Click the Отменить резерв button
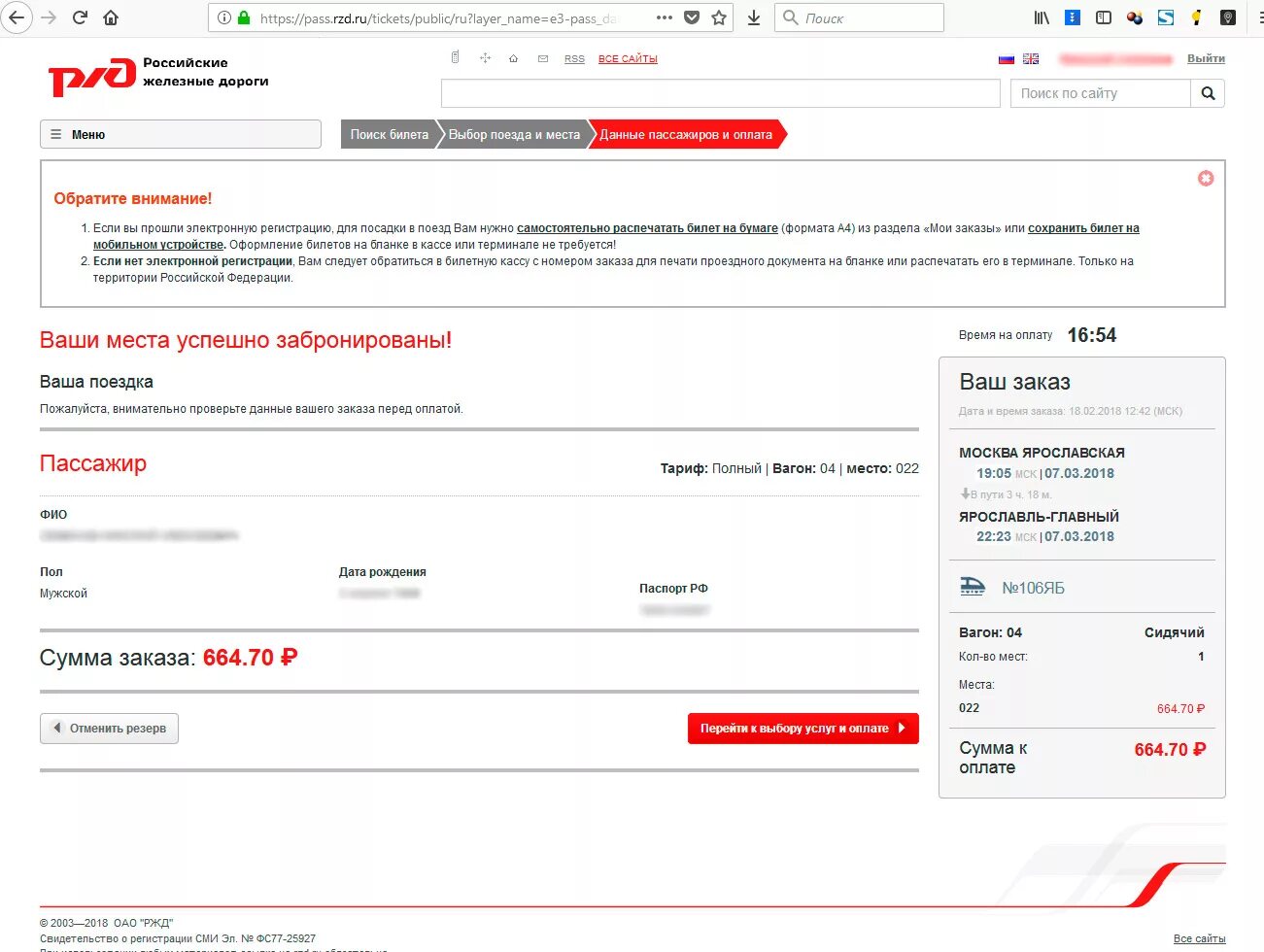The width and height of the screenshot is (1264, 952). 109,729
